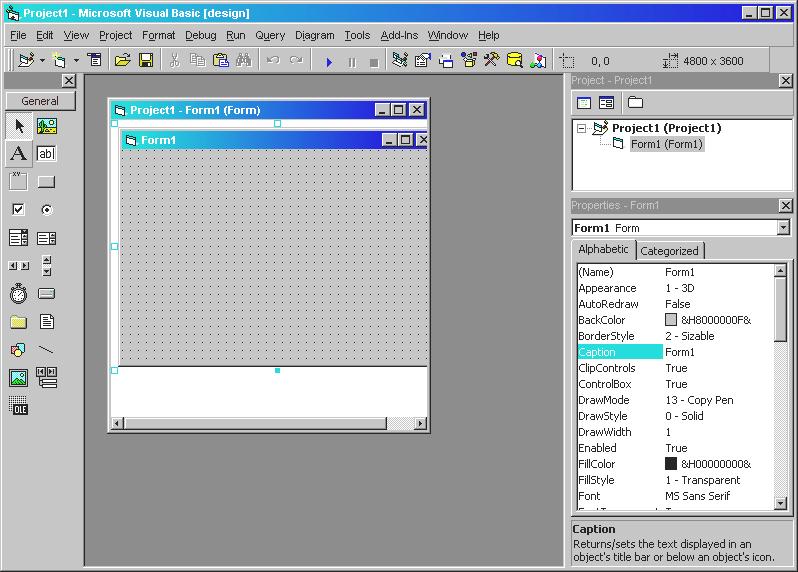This screenshot has width=798, height=572.
Task: Open the Debug menu
Action: click(x=201, y=35)
